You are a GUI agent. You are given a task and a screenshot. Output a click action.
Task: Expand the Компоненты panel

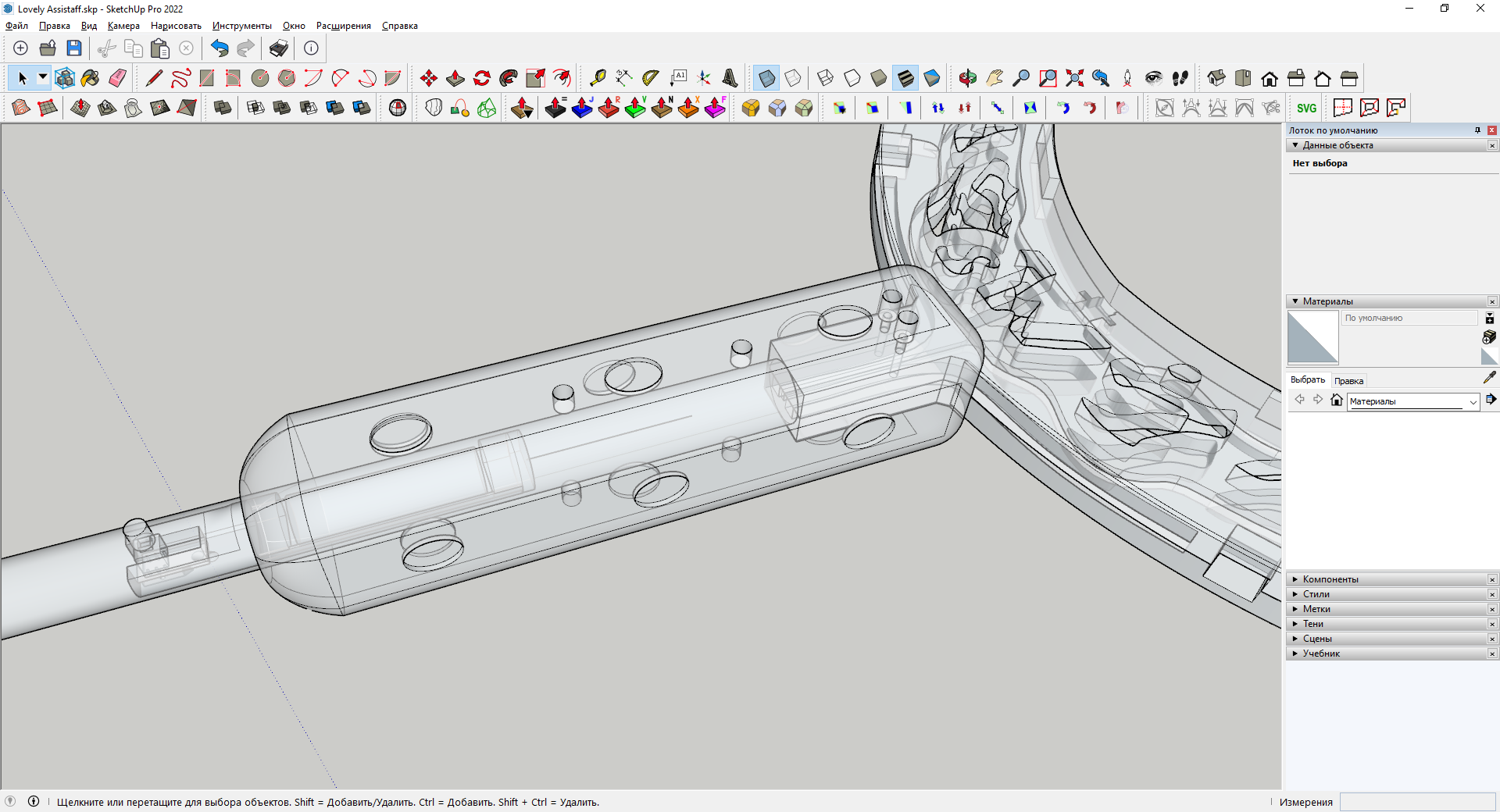click(x=1330, y=579)
